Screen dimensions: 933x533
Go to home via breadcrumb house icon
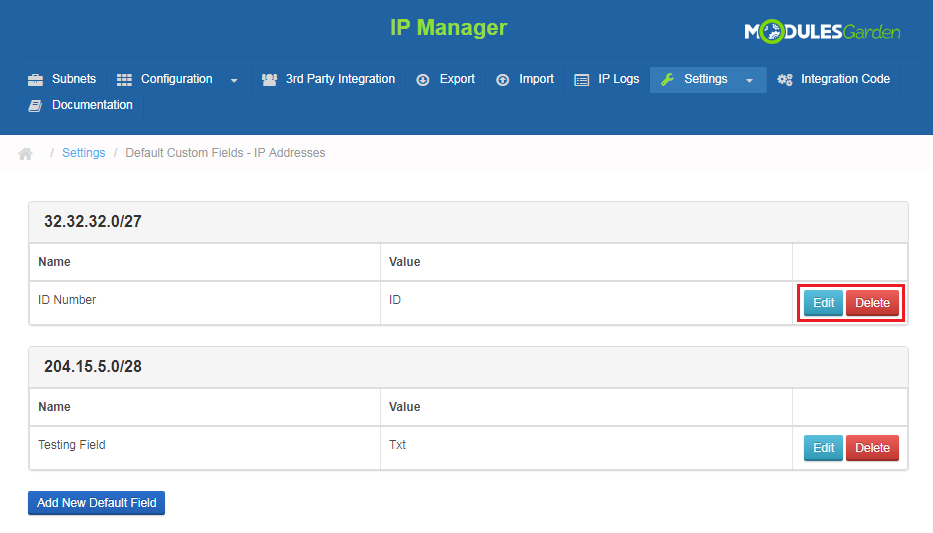point(25,154)
